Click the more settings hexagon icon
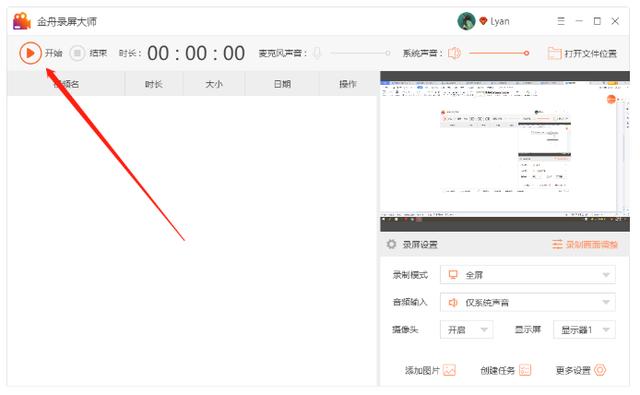 click(600, 370)
